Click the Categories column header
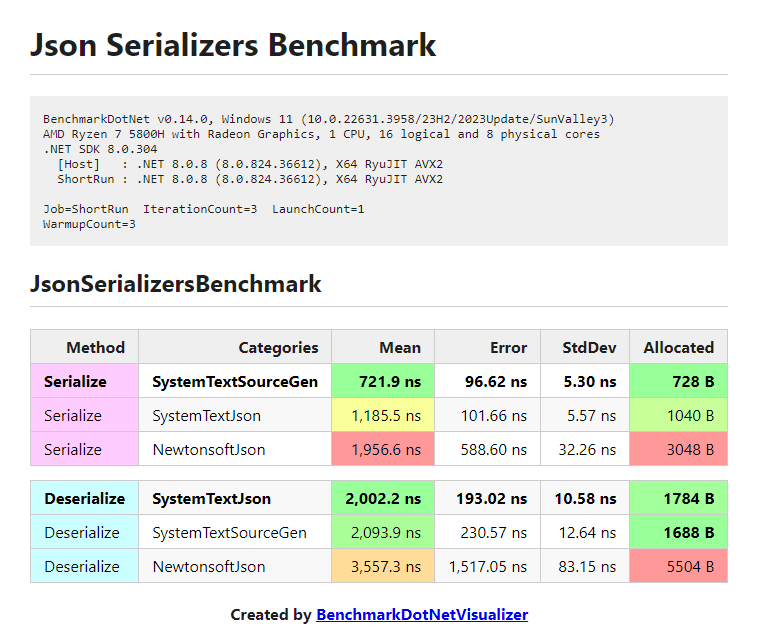This screenshot has width=758, height=634. pos(235,347)
